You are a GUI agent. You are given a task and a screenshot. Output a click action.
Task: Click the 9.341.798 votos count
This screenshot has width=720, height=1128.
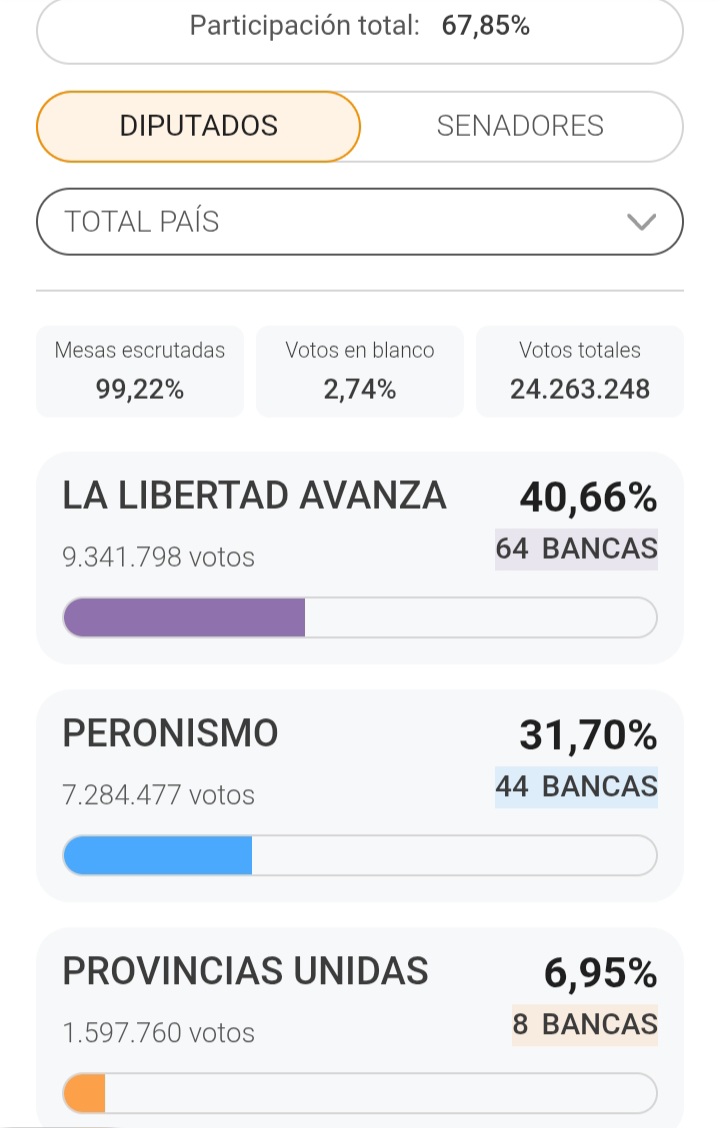pos(158,557)
